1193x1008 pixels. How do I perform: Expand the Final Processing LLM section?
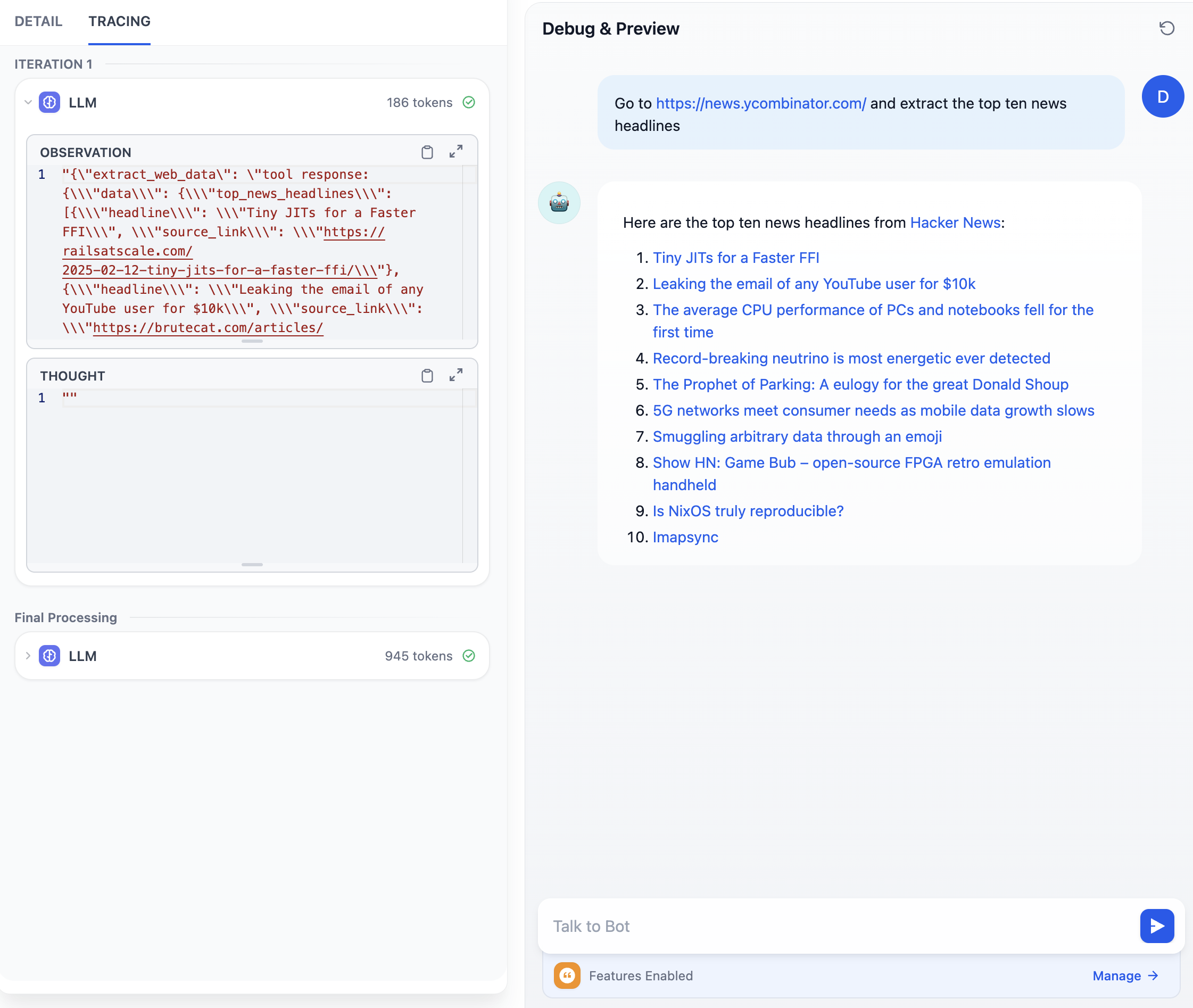pos(28,656)
